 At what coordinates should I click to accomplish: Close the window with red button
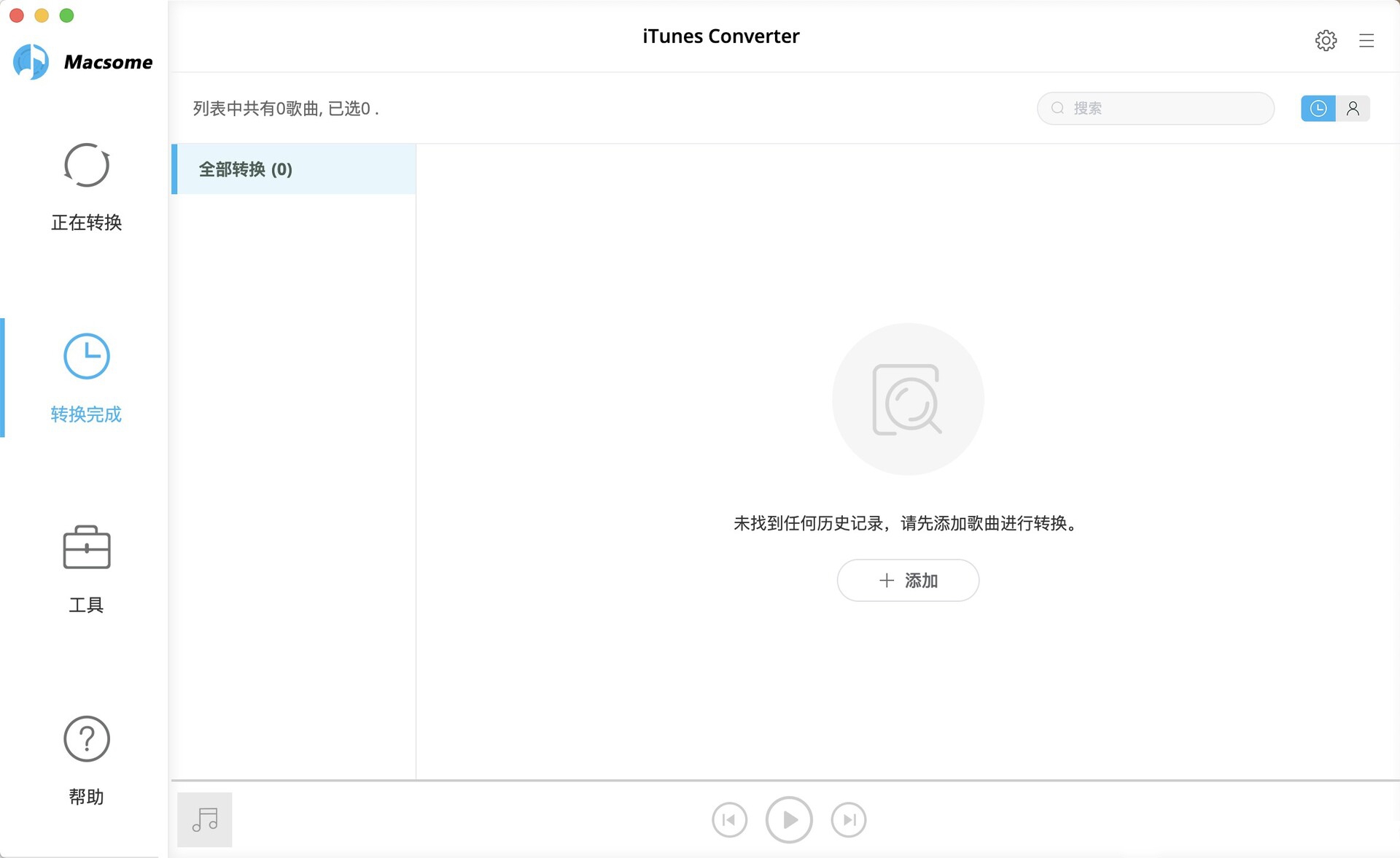coord(17,15)
